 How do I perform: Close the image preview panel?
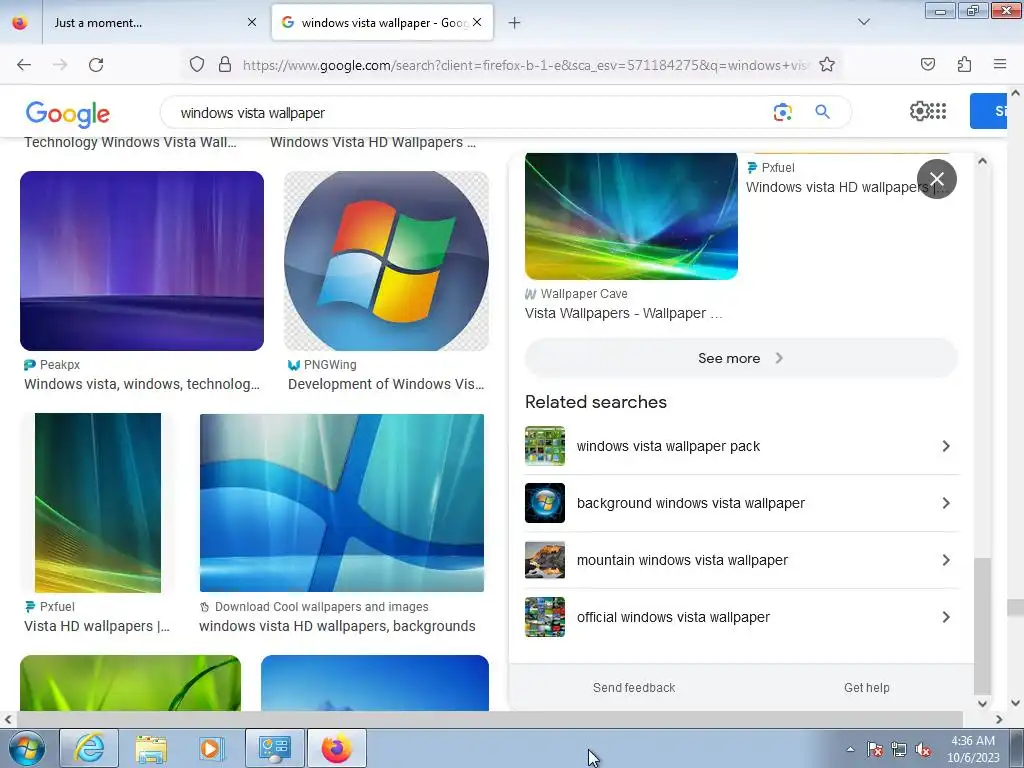[936, 179]
